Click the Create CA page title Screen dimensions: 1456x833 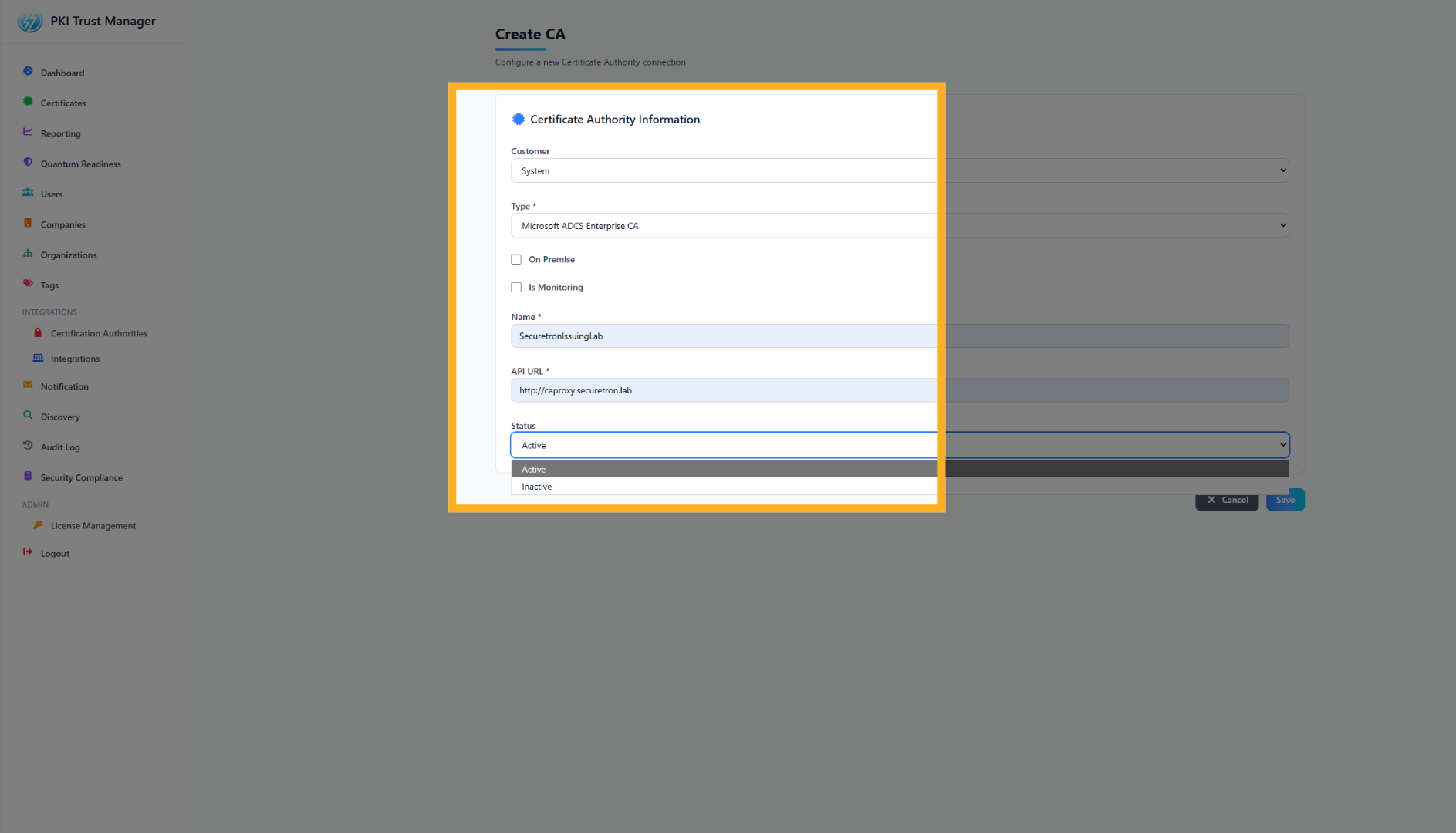(530, 34)
